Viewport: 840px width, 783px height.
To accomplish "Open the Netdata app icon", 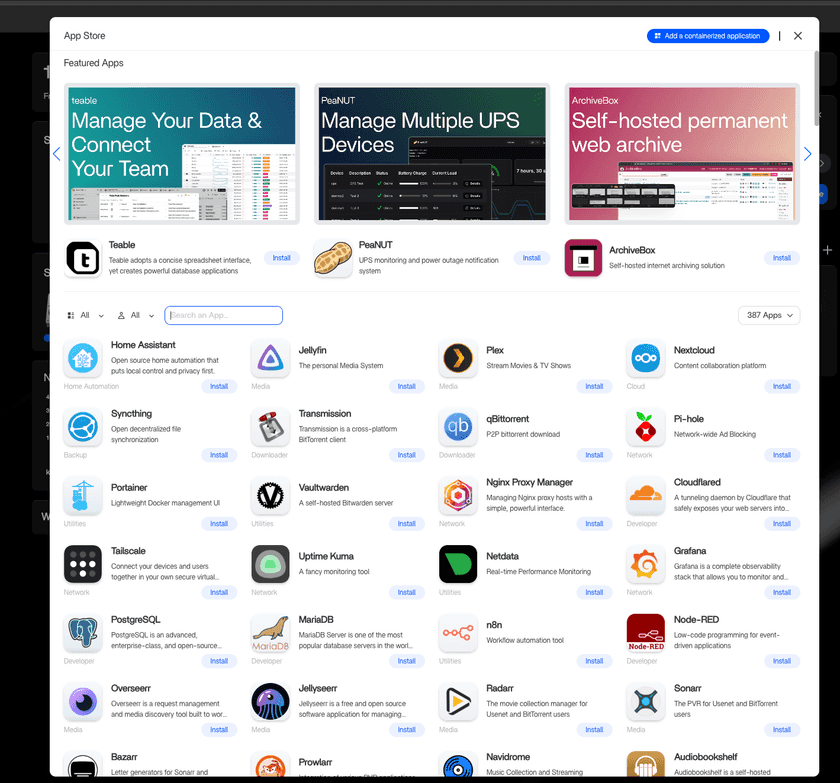I will tap(458, 564).
